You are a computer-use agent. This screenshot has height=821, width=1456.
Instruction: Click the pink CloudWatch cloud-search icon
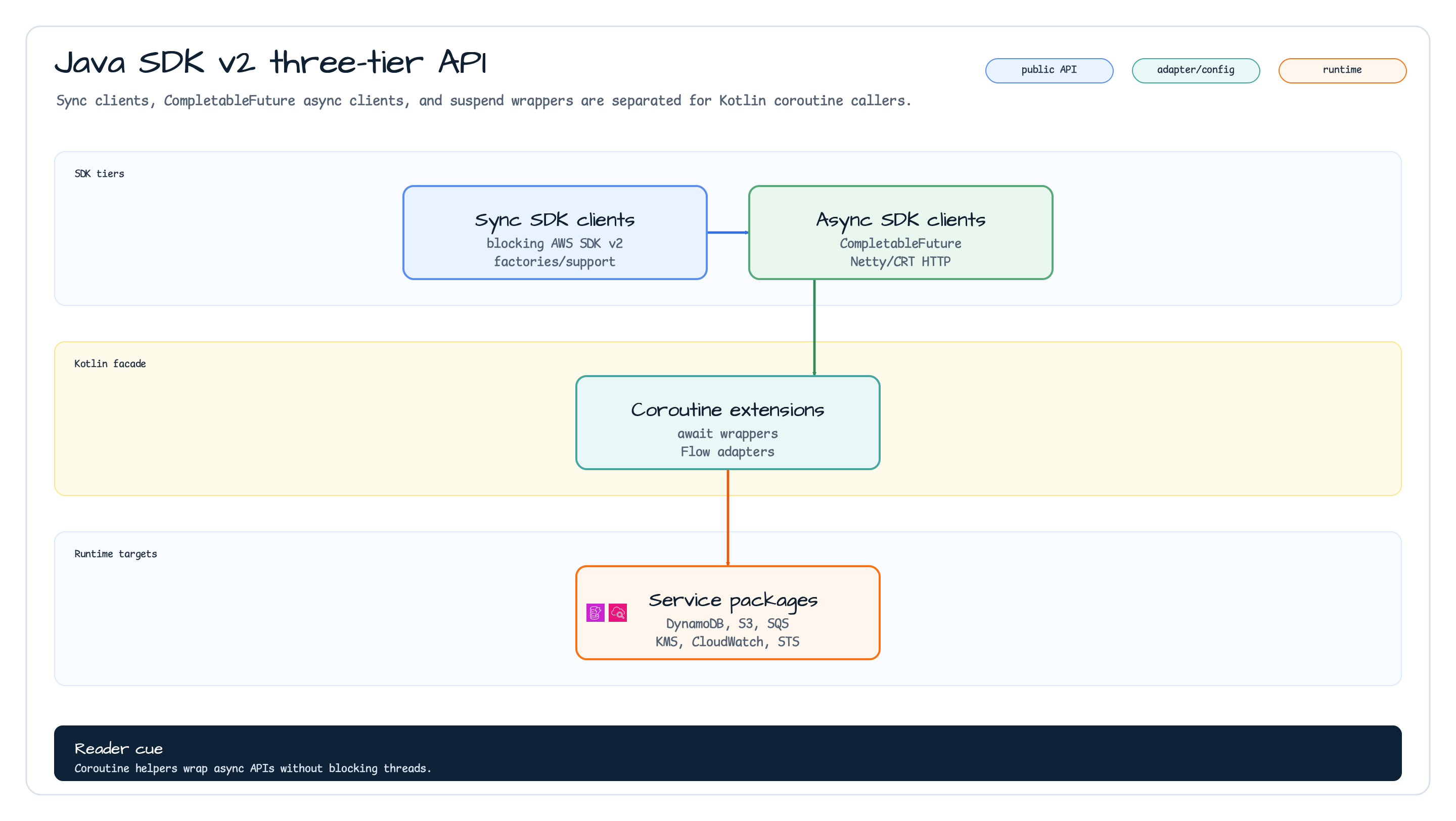click(x=618, y=613)
